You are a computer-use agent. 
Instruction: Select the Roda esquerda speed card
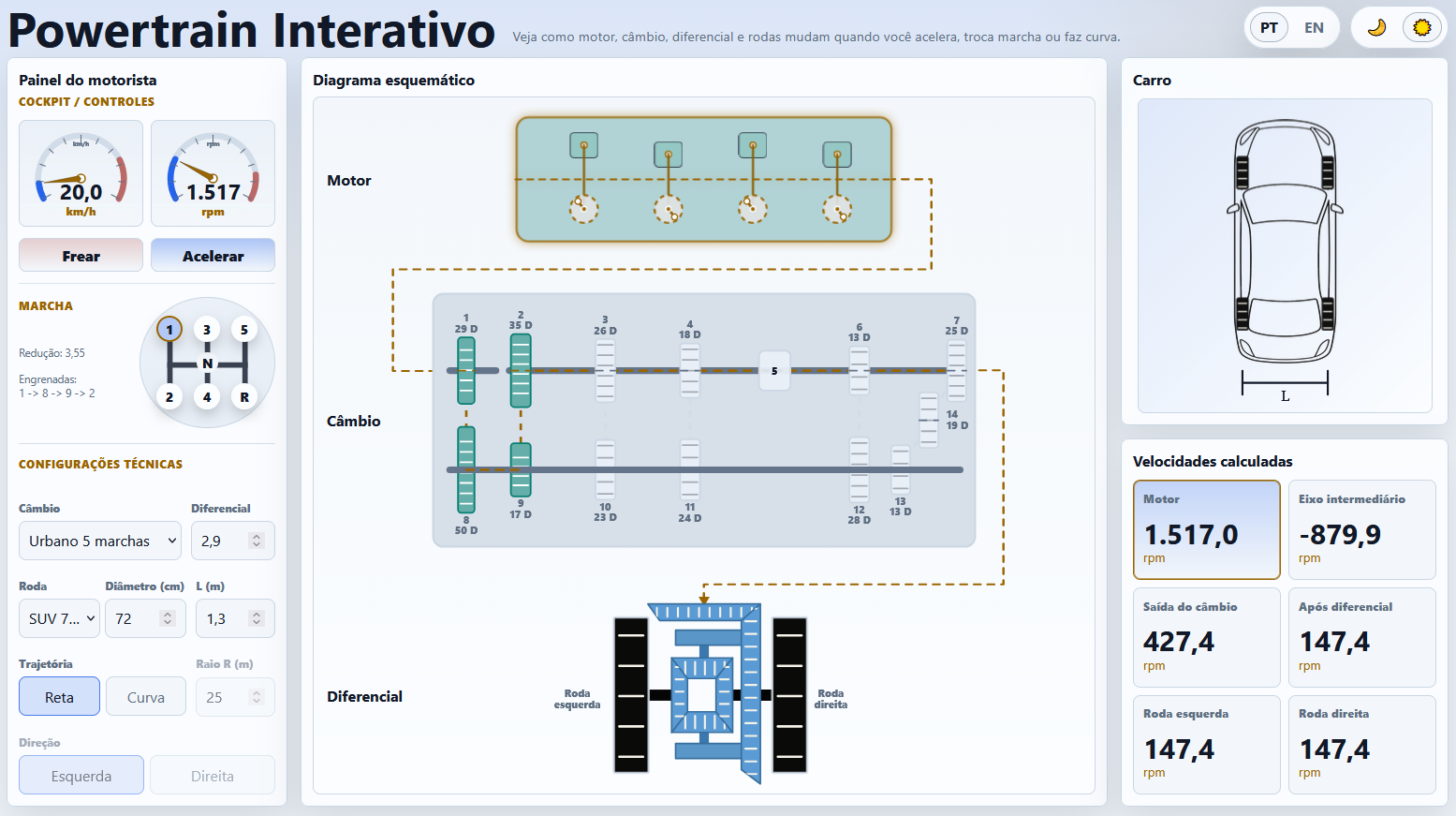pos(1206,745)
